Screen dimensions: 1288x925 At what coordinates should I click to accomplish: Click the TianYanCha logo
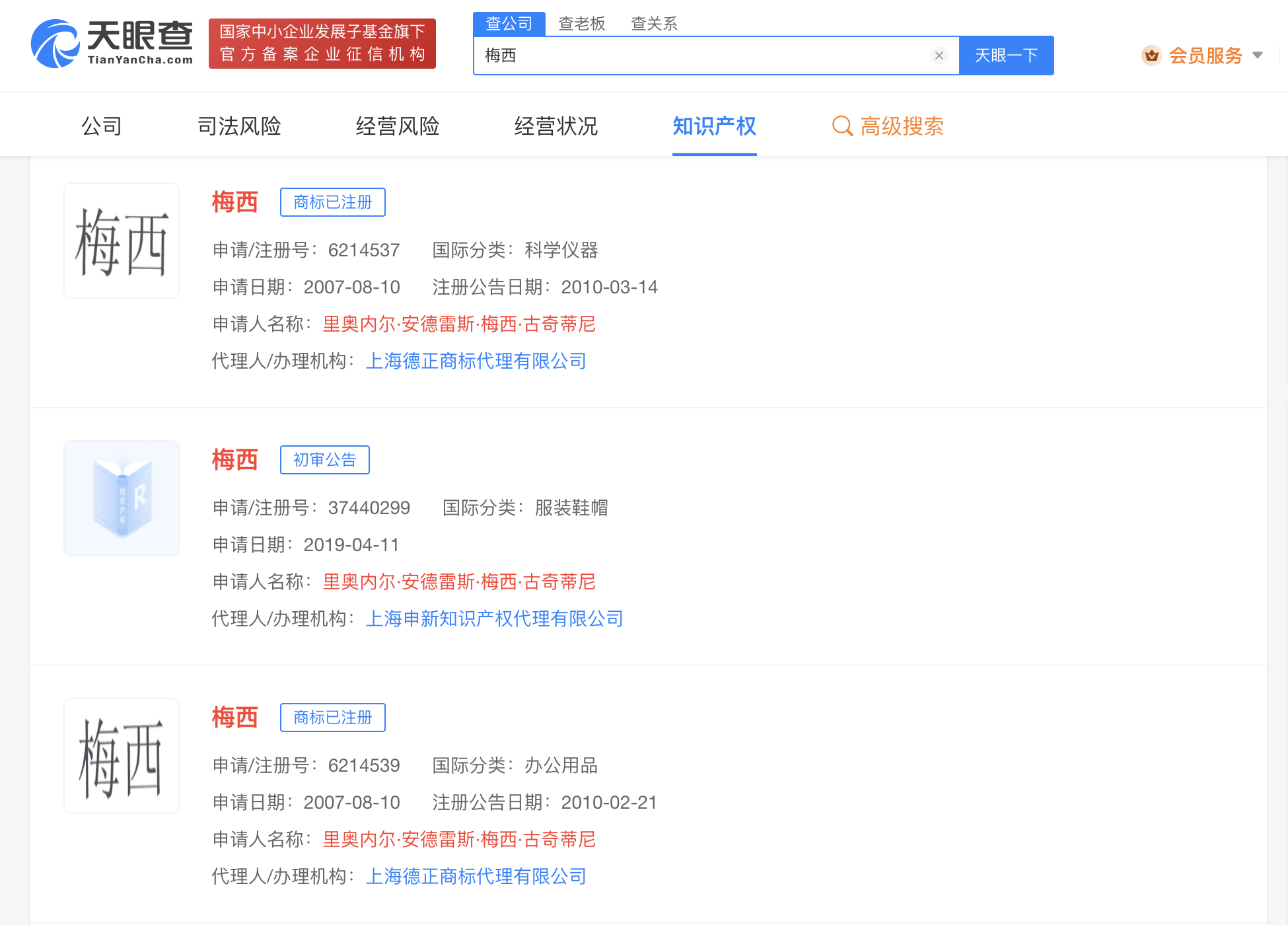point(112,43)
